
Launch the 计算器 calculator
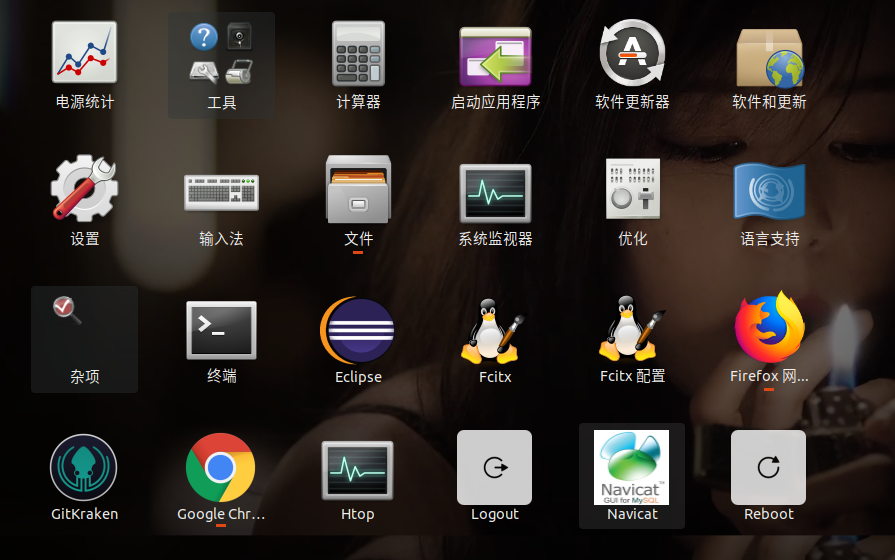point(358,54)
